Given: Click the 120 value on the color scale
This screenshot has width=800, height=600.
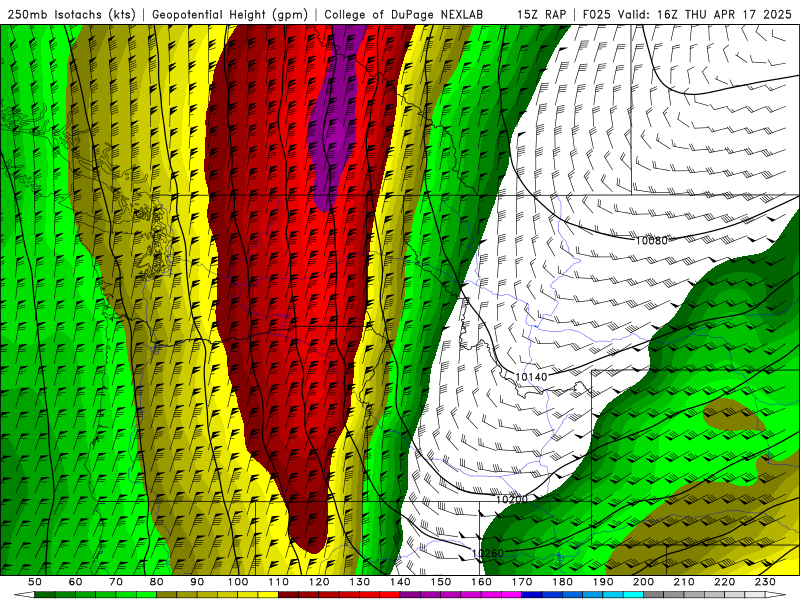Looking at the screenshot, I should (x=319, y=582).
